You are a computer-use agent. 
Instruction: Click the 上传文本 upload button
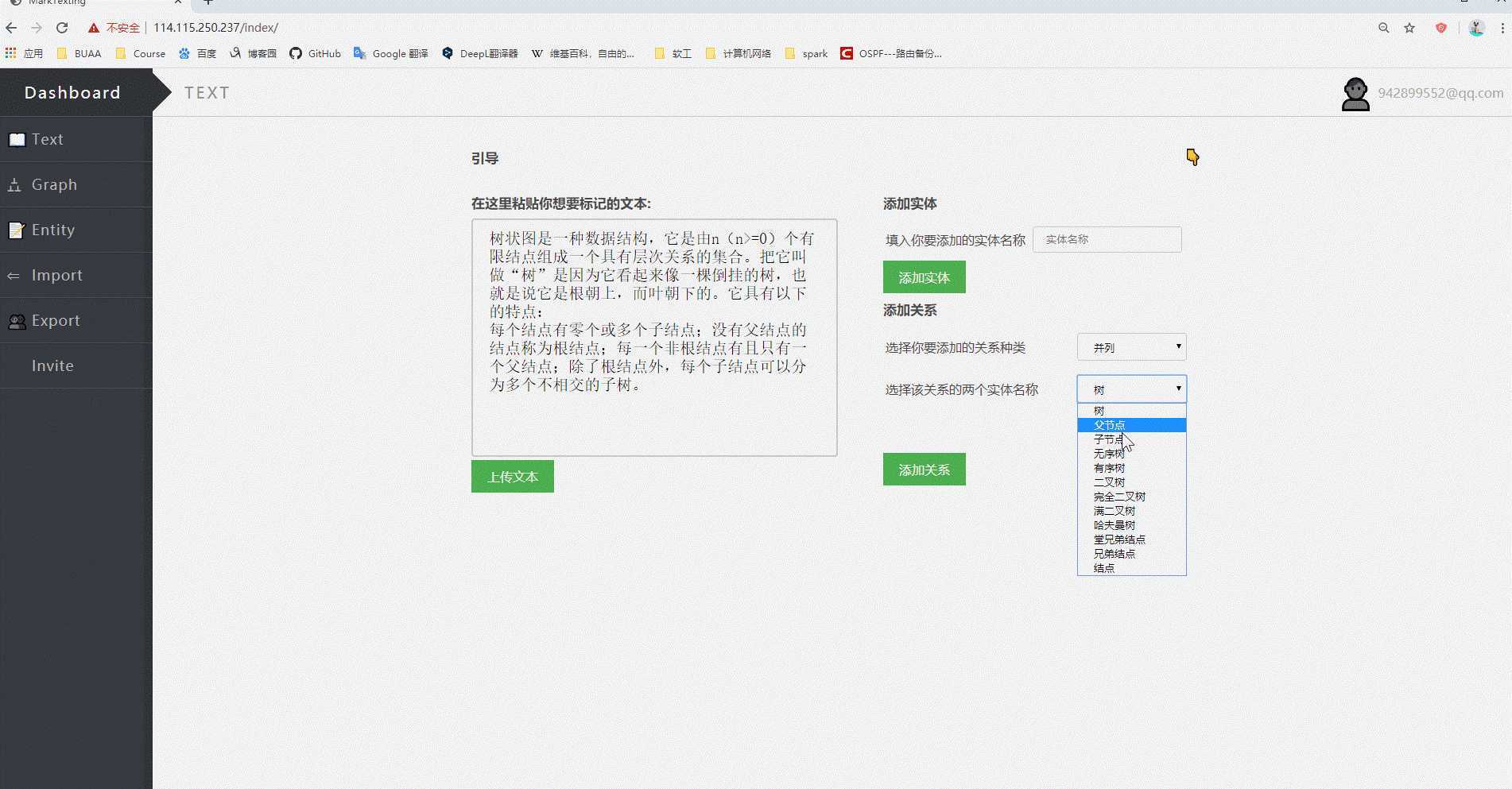(513, 476)
